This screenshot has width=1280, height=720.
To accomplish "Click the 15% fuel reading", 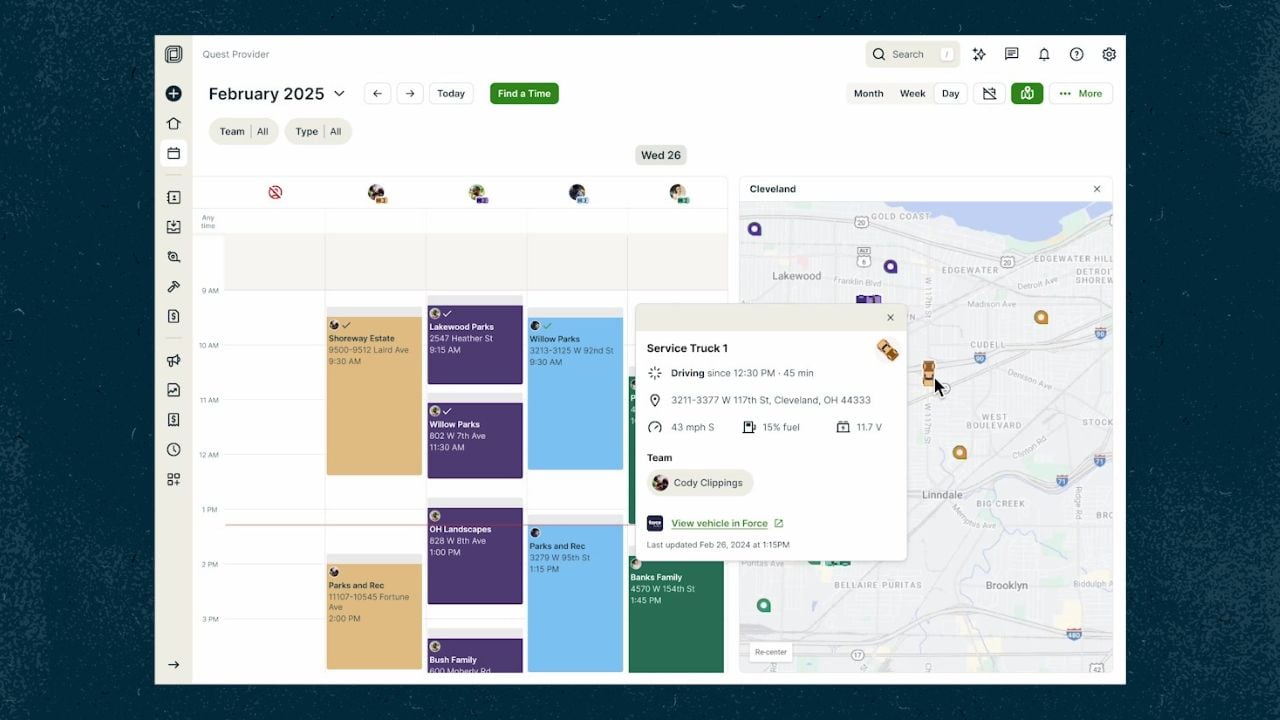I will click(x=771, y=427).
